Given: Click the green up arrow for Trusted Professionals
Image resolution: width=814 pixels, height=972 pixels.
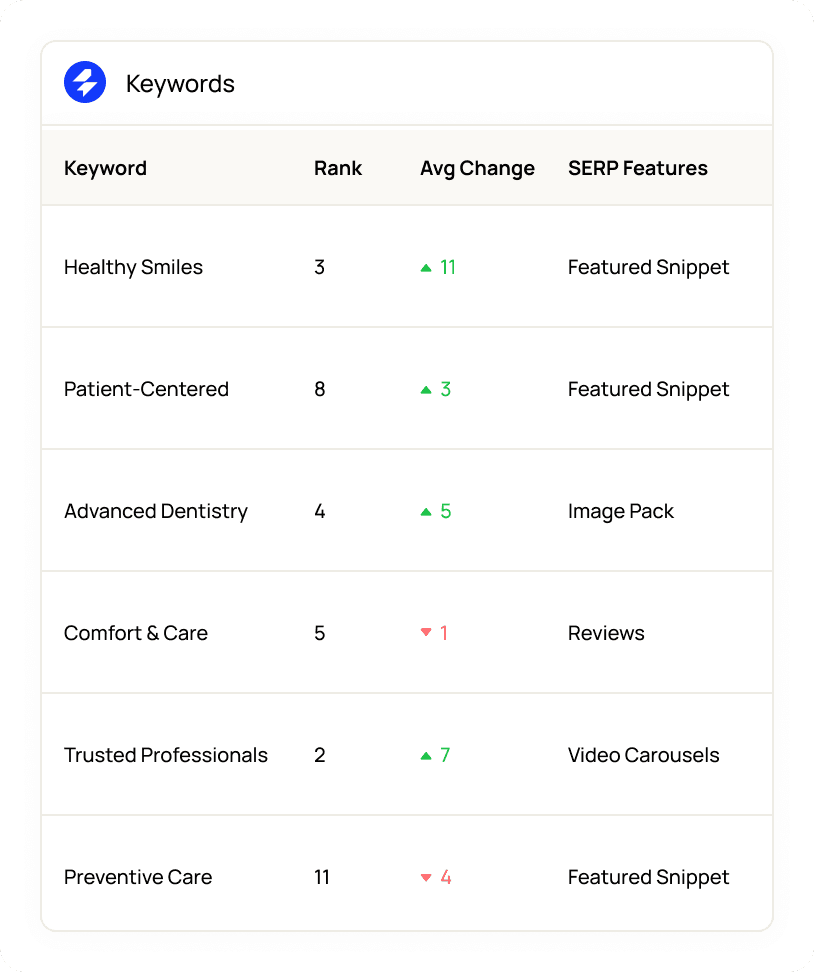Looking at the screenshot, I should tap(427, 755).
